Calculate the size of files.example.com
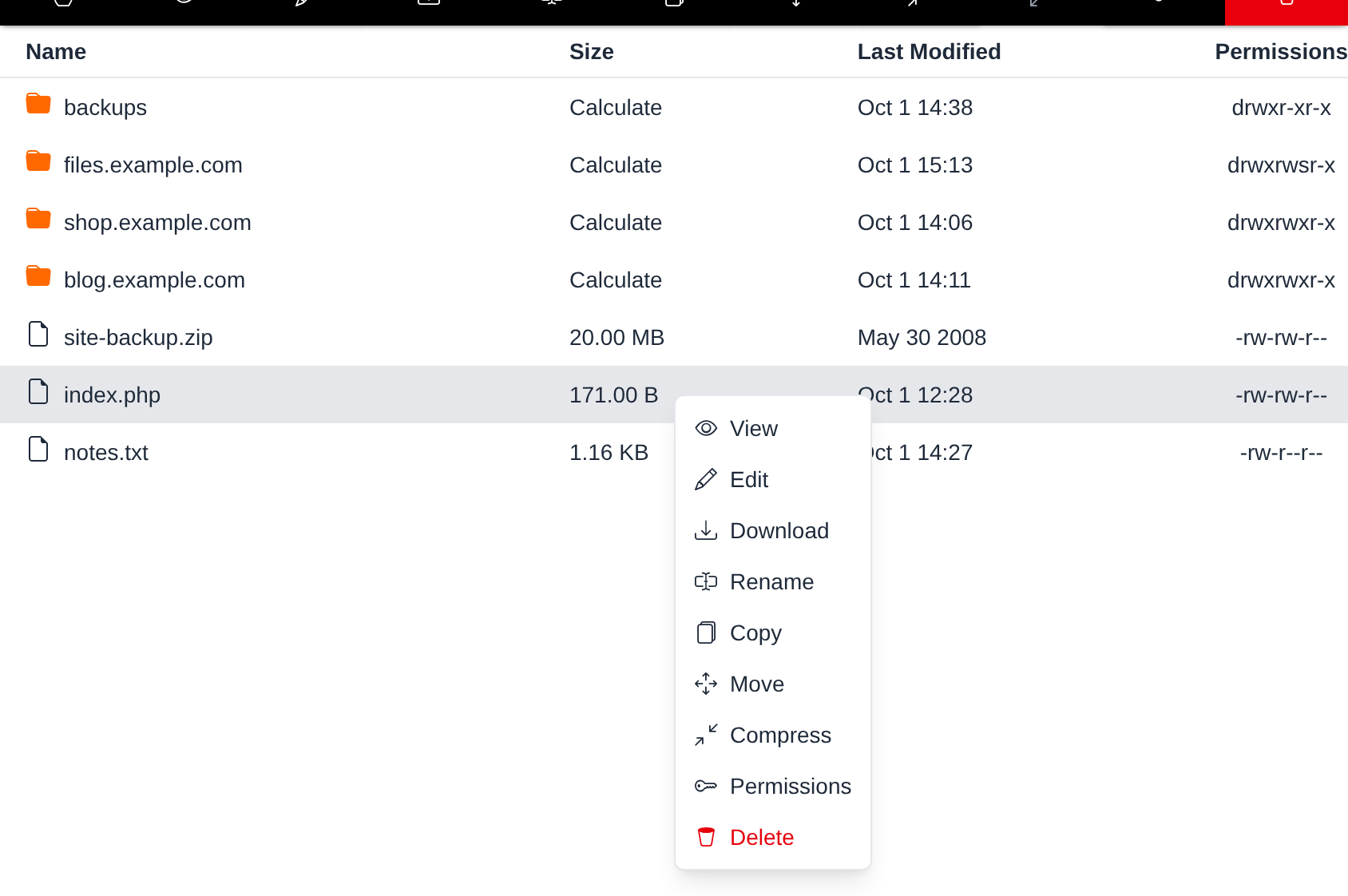 click(615, 165)
